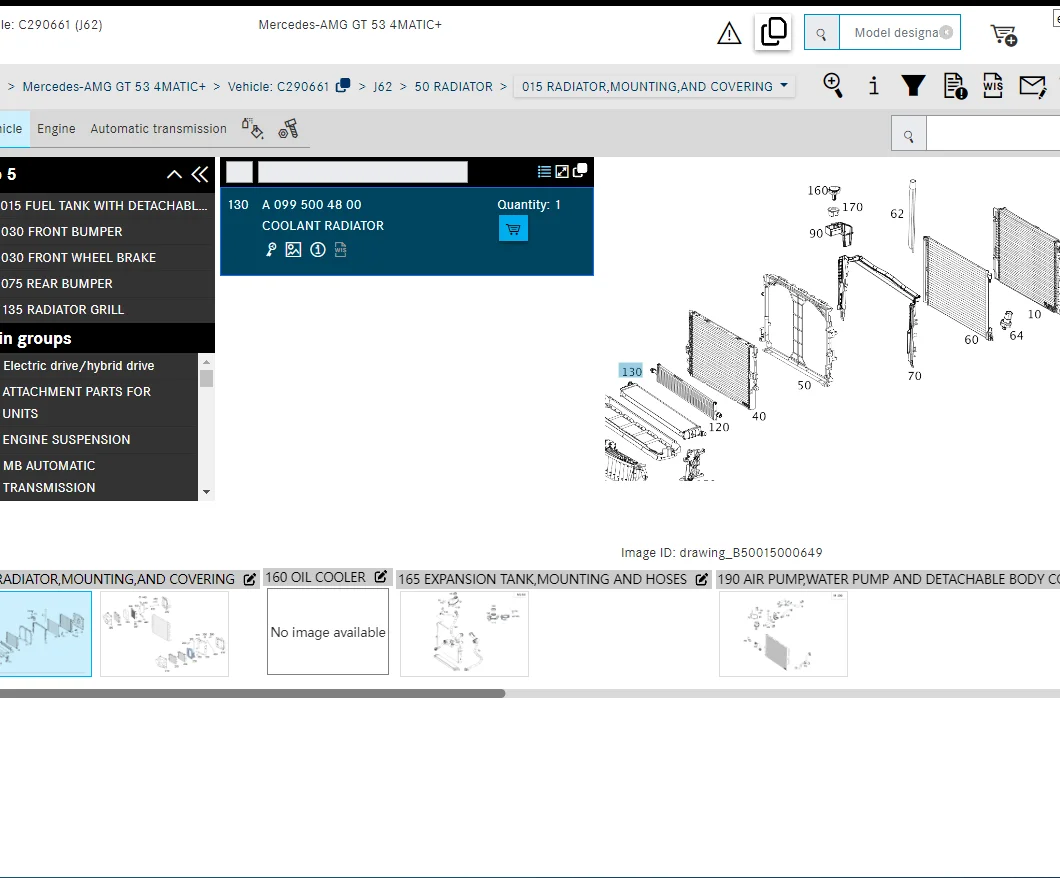Click the list view icon in parts panel
The image size is (1060, 878).
pos(544,172)
